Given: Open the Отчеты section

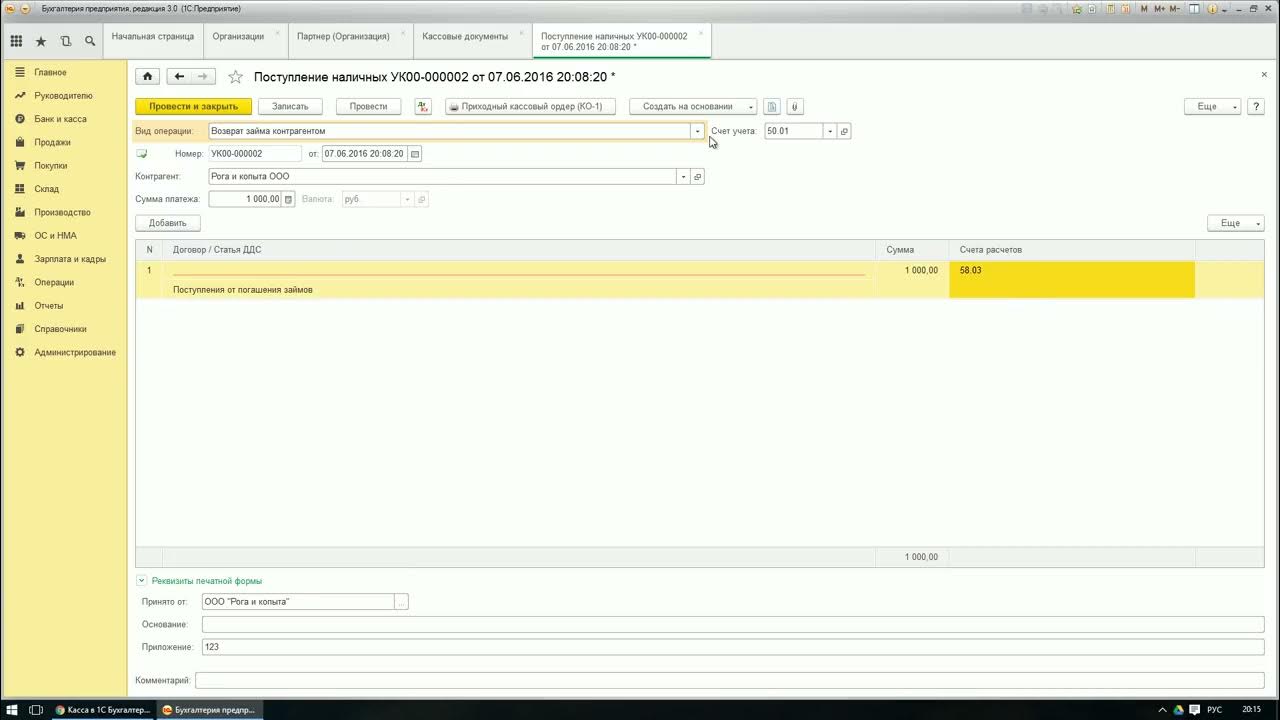Looking at the screenshot, I should coord(48,306).
